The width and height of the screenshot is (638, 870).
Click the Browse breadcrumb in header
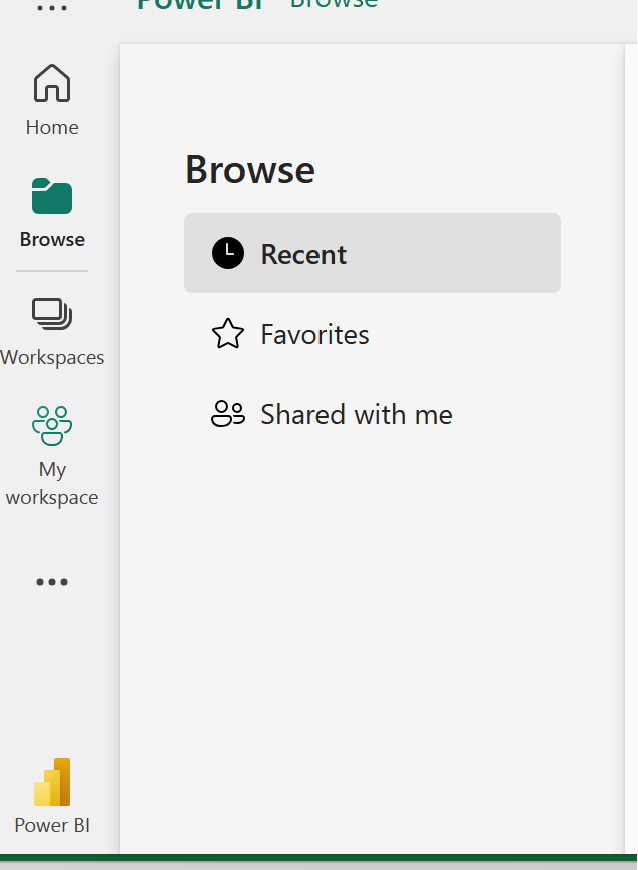[334, 4]
